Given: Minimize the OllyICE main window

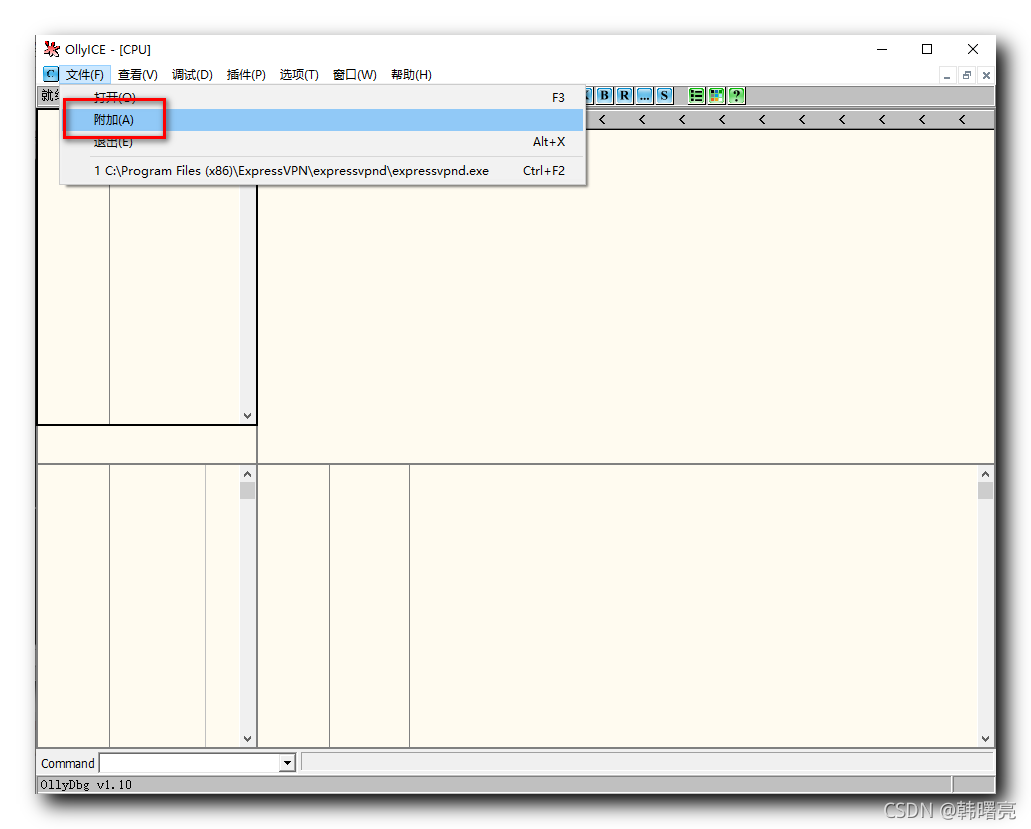Looking at the screenshot, I should click(x=882, y=49).
